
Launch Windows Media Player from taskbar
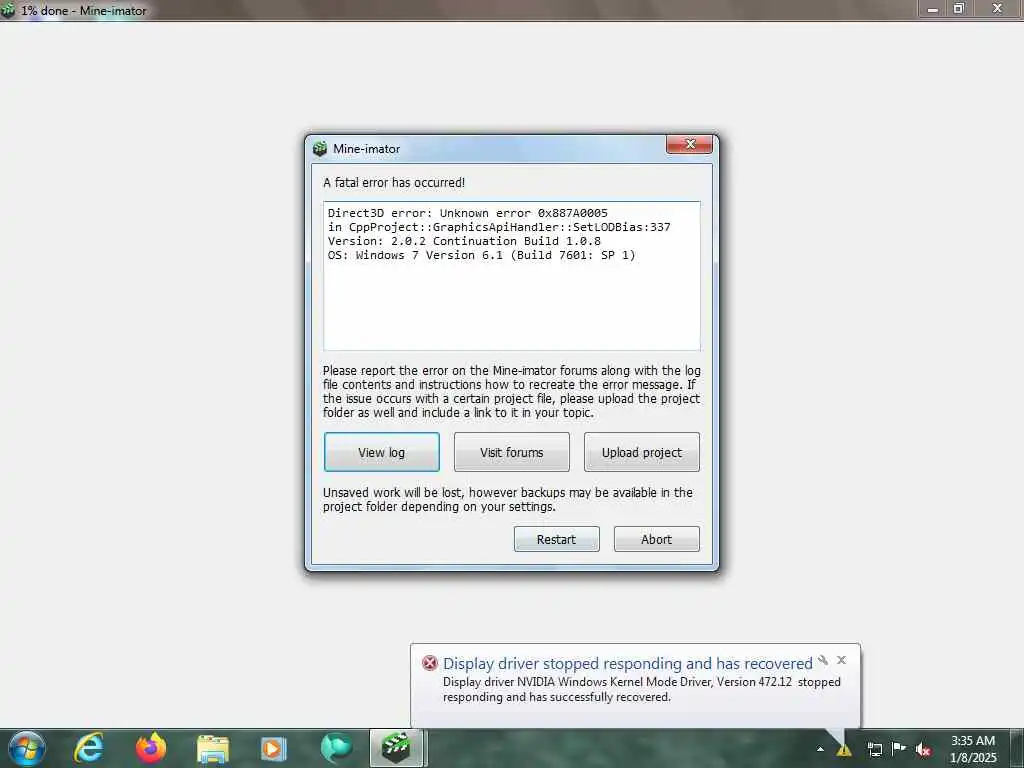(x=273, y=749)
